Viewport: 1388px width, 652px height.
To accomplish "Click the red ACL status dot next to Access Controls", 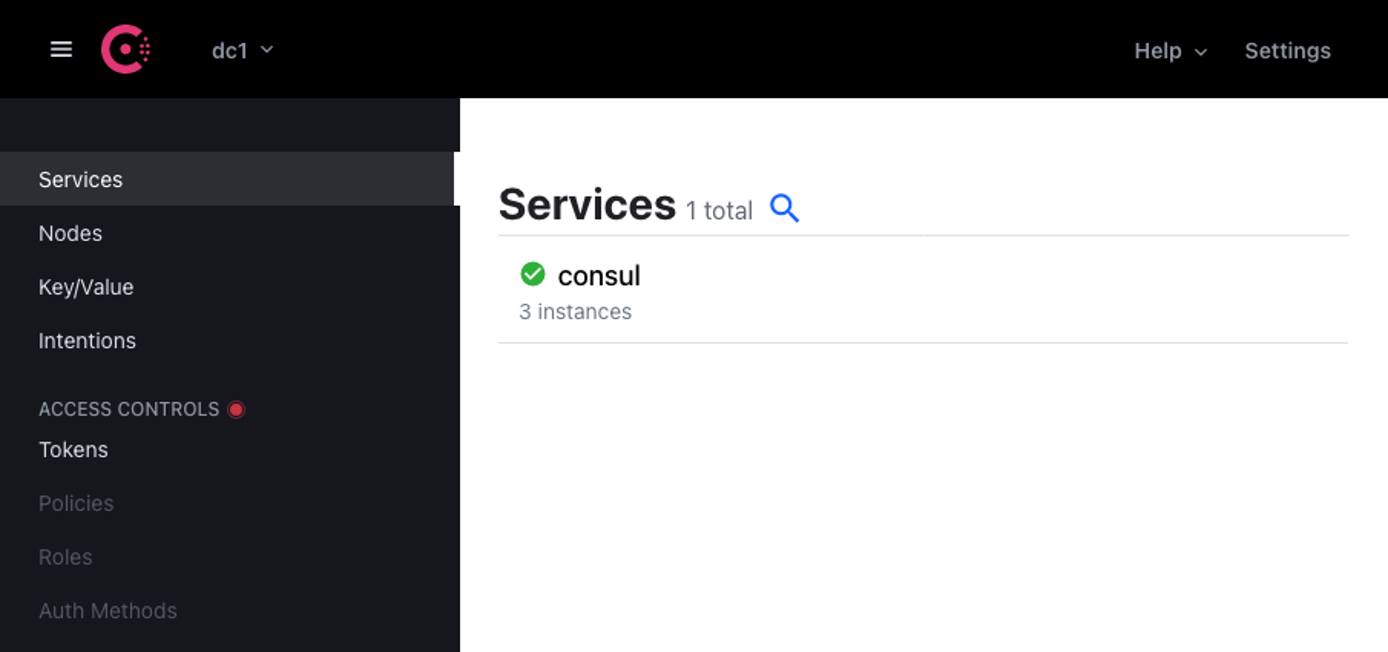I will [236, 408].
